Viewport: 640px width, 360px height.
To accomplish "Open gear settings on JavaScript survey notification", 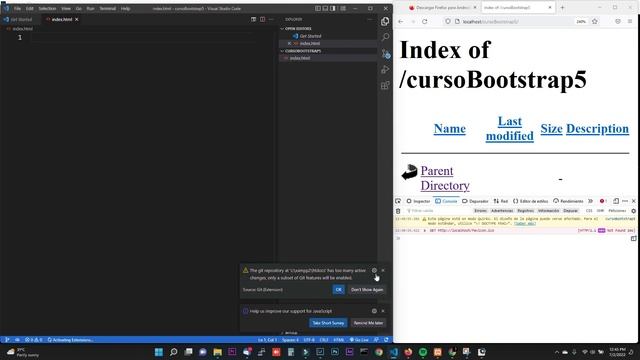I will pyautogui.click(x=374, y=311).
